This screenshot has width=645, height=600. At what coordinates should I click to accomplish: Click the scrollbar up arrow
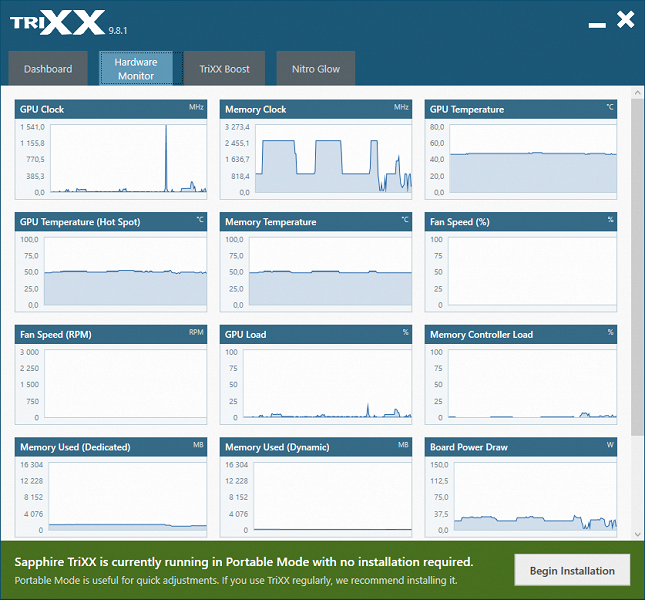(x=638, y=93)
